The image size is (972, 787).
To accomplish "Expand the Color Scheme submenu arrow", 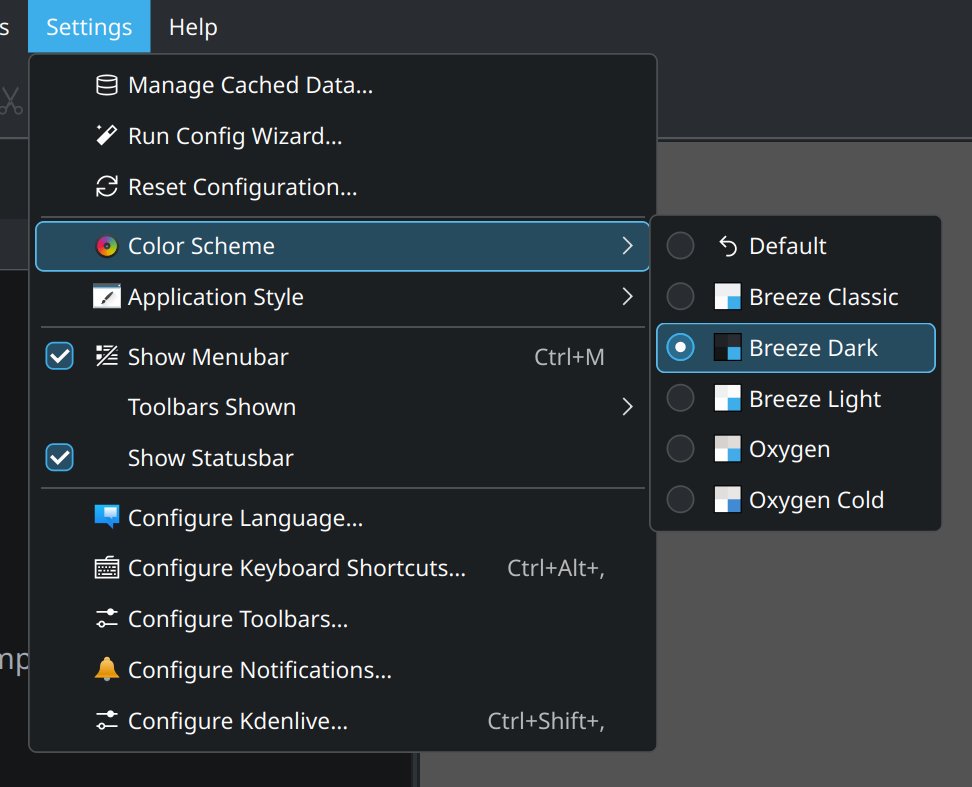I will [627, 246].
